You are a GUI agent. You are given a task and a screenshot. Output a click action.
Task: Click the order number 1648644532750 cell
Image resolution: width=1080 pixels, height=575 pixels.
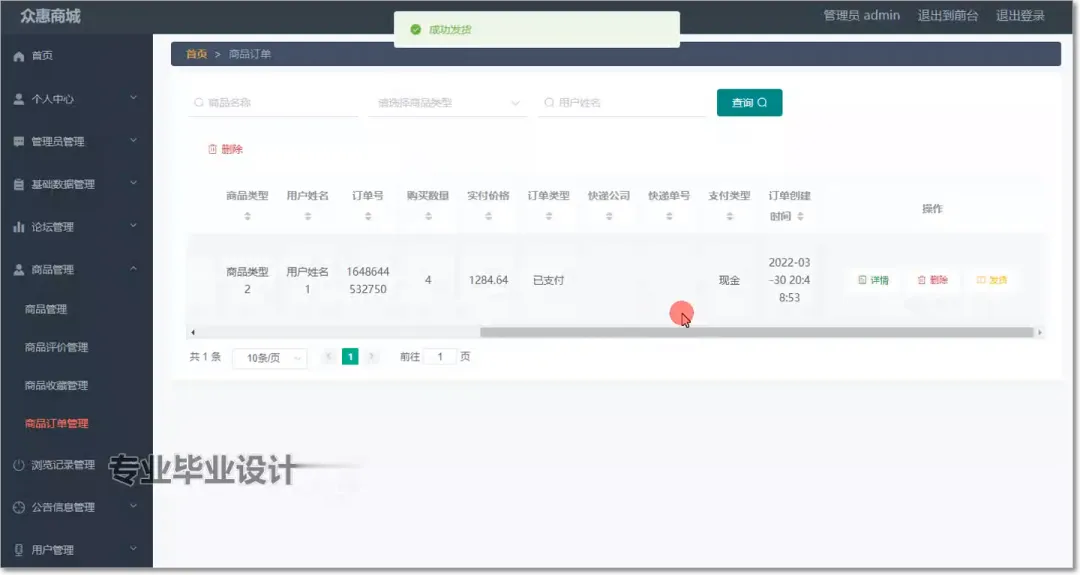click(x=368, y=280)
